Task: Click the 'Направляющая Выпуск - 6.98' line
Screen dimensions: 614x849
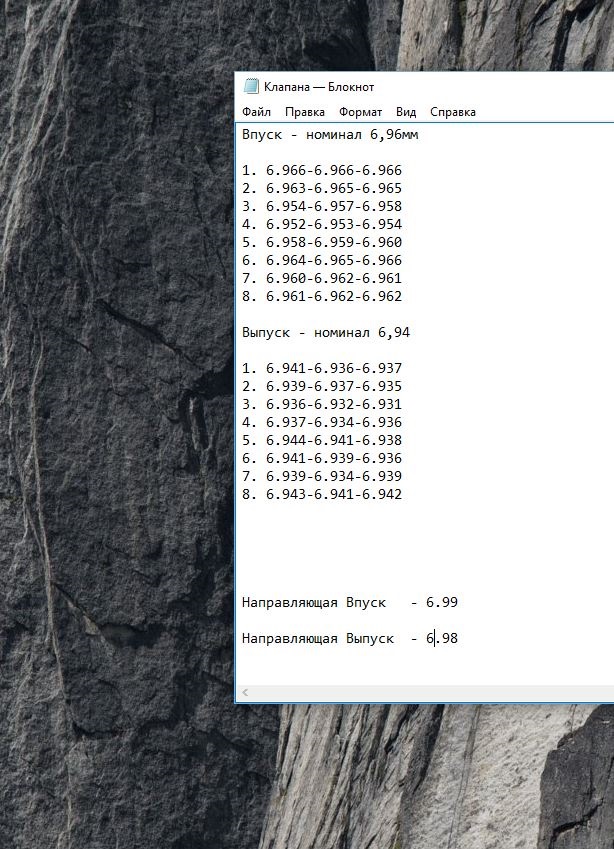Action: coord(350,638)
